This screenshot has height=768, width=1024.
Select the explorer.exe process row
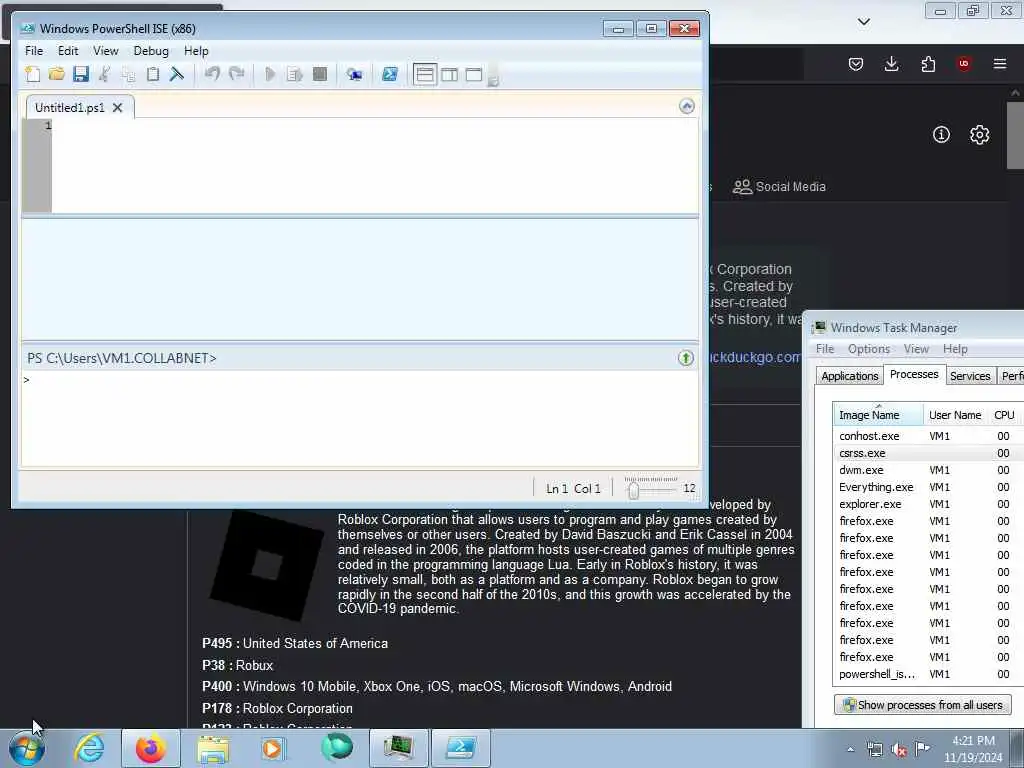pos(928,504)
